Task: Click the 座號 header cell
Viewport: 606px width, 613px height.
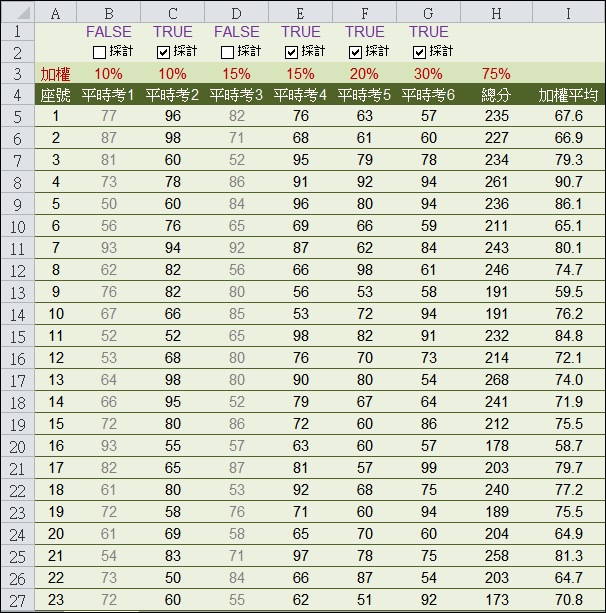Action: pos(56,95)
